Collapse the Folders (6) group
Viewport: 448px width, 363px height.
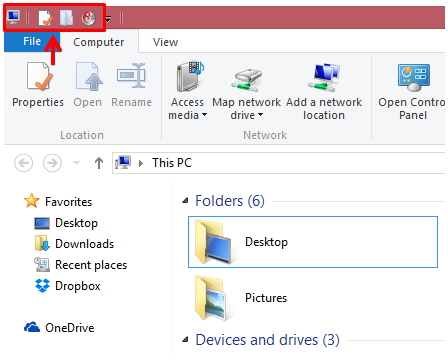[185, 201]
